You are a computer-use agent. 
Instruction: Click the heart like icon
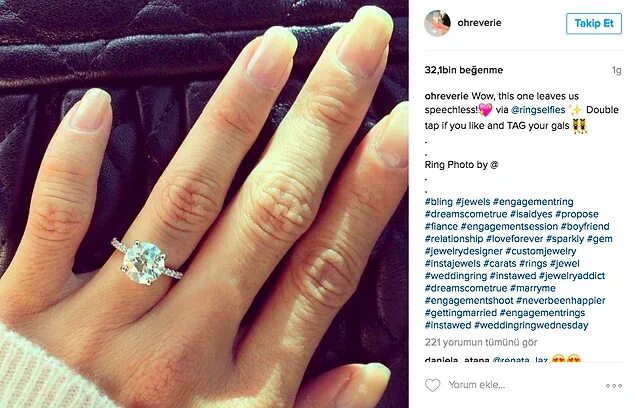432,385
